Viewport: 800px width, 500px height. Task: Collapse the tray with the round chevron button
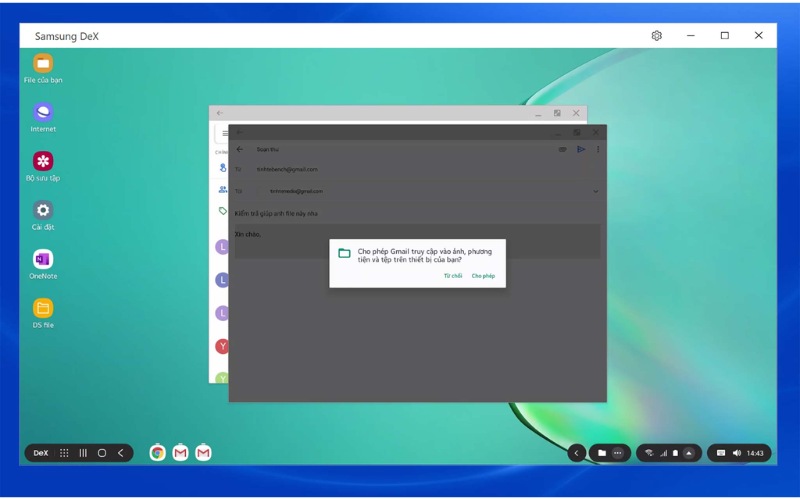pos(577,453)
